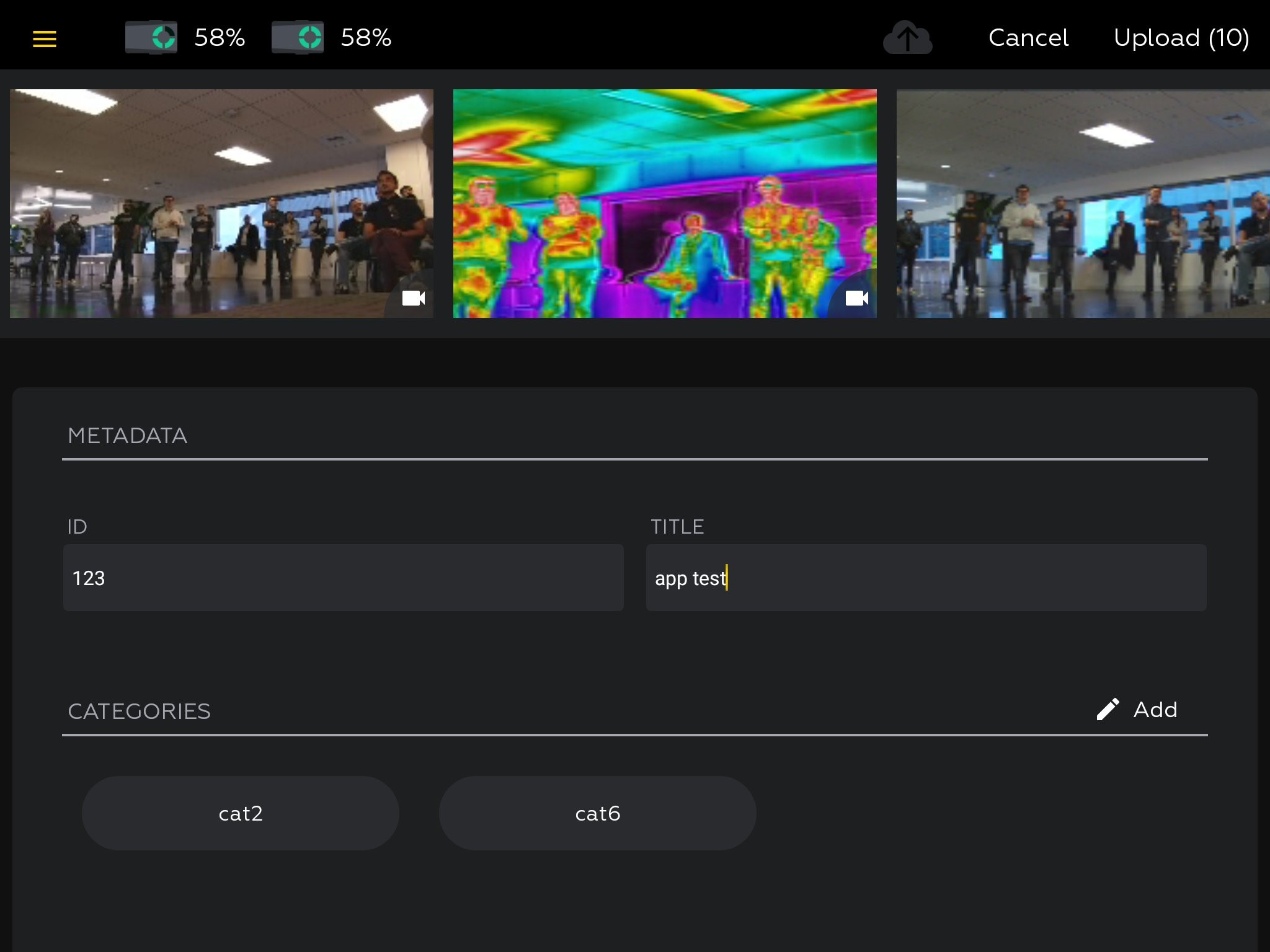Toggle the cat6 category chip
The image size is (1270, 952).
(x=597, y=813)
